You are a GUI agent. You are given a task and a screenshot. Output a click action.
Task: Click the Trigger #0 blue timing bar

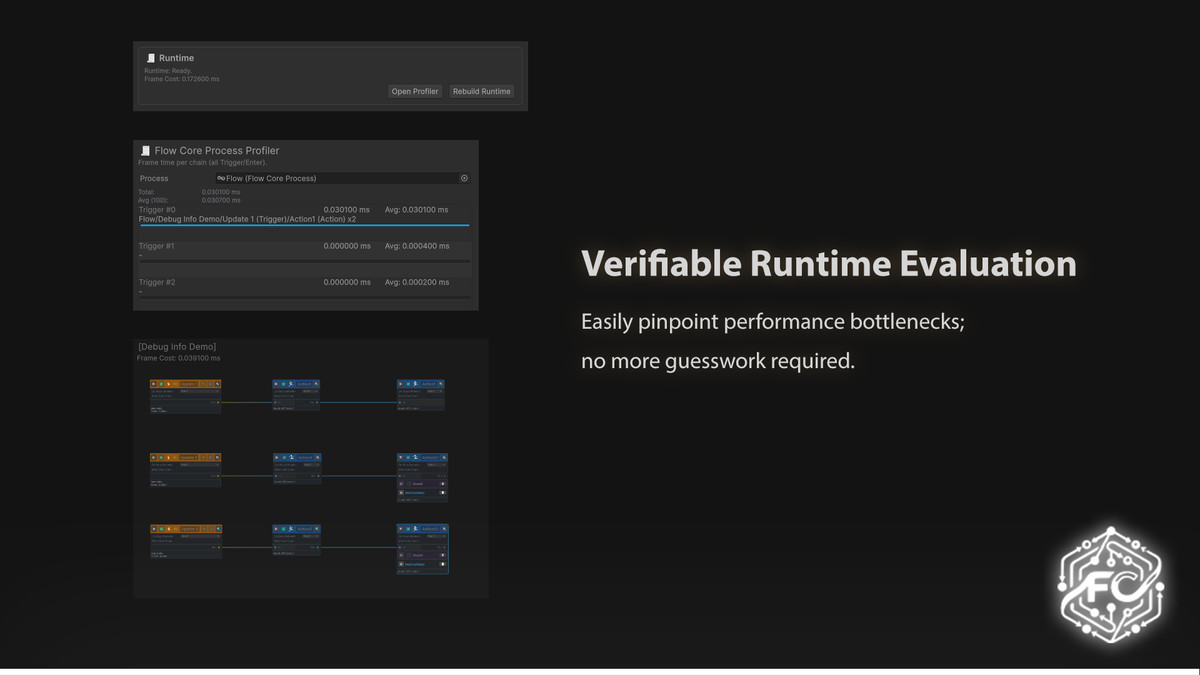click(x=304, y=226)
